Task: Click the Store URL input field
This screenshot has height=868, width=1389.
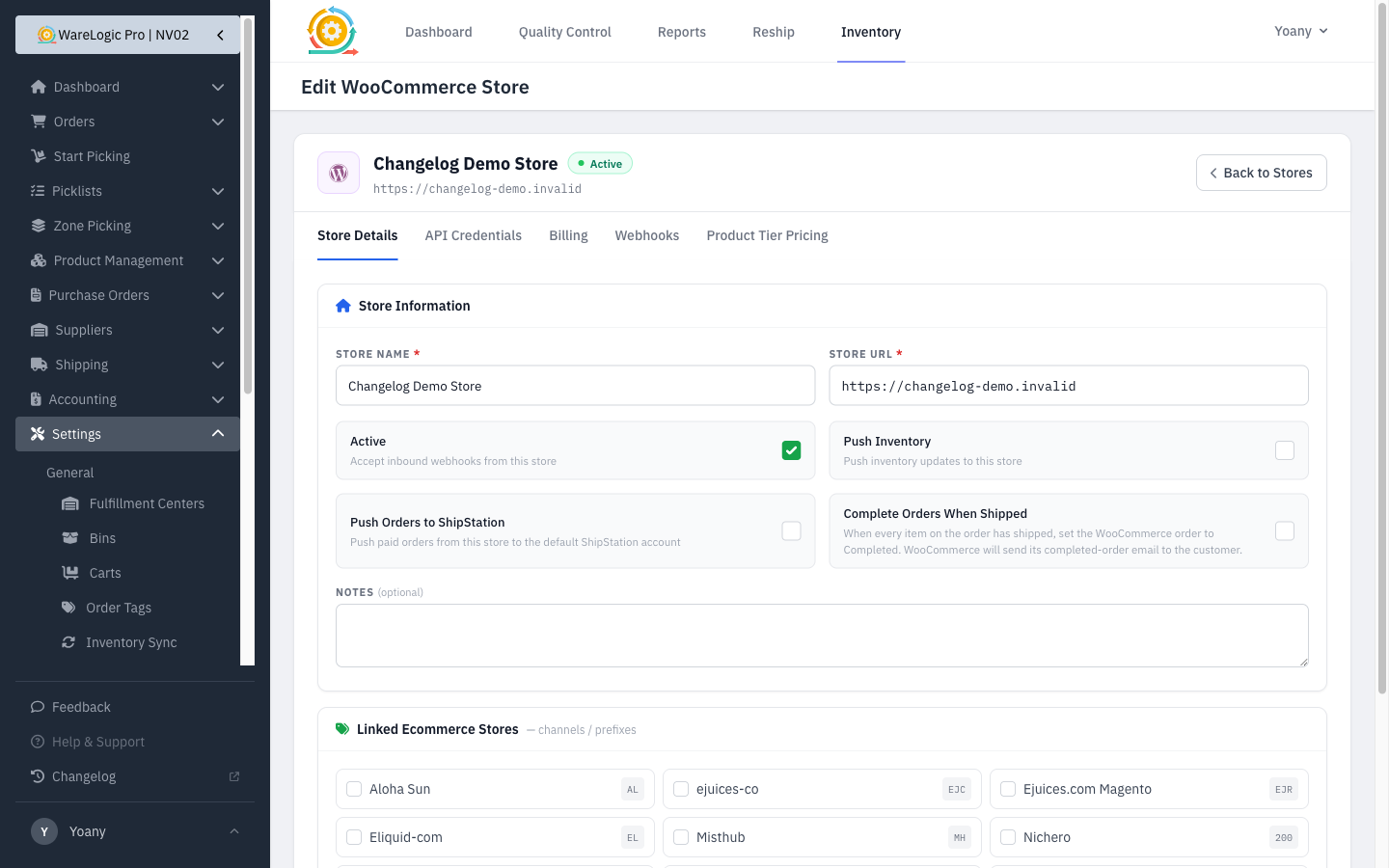Action: [x=1069, y=386]
